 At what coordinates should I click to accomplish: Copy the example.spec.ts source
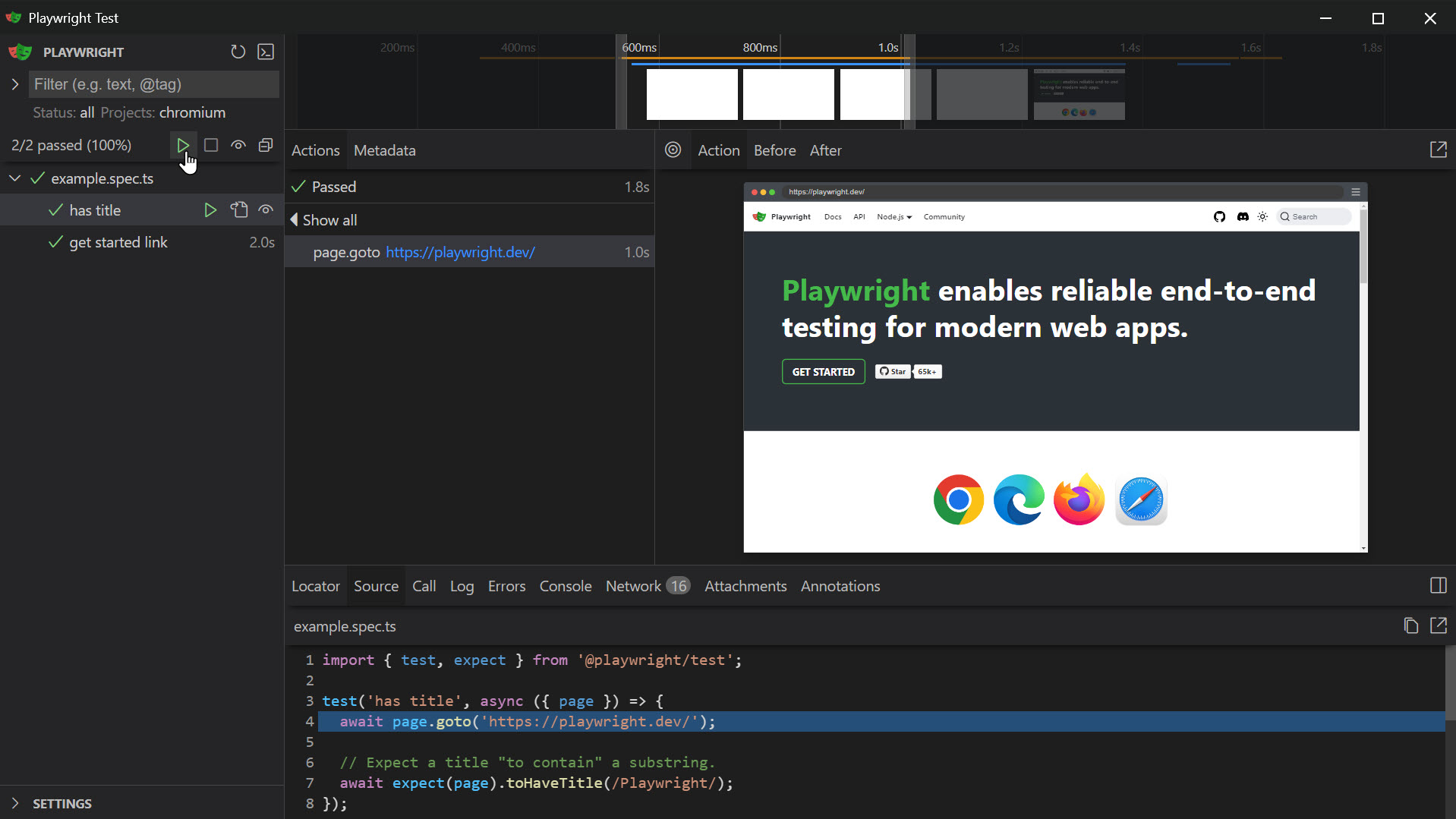(1410, 625)
